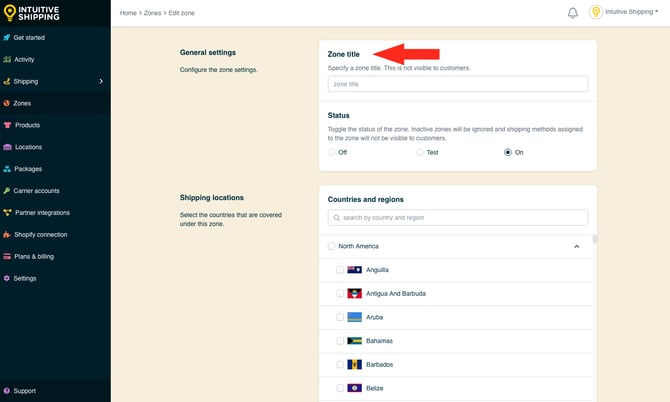Open the Intuitive Shipping account dropdown

click(630, 13)
